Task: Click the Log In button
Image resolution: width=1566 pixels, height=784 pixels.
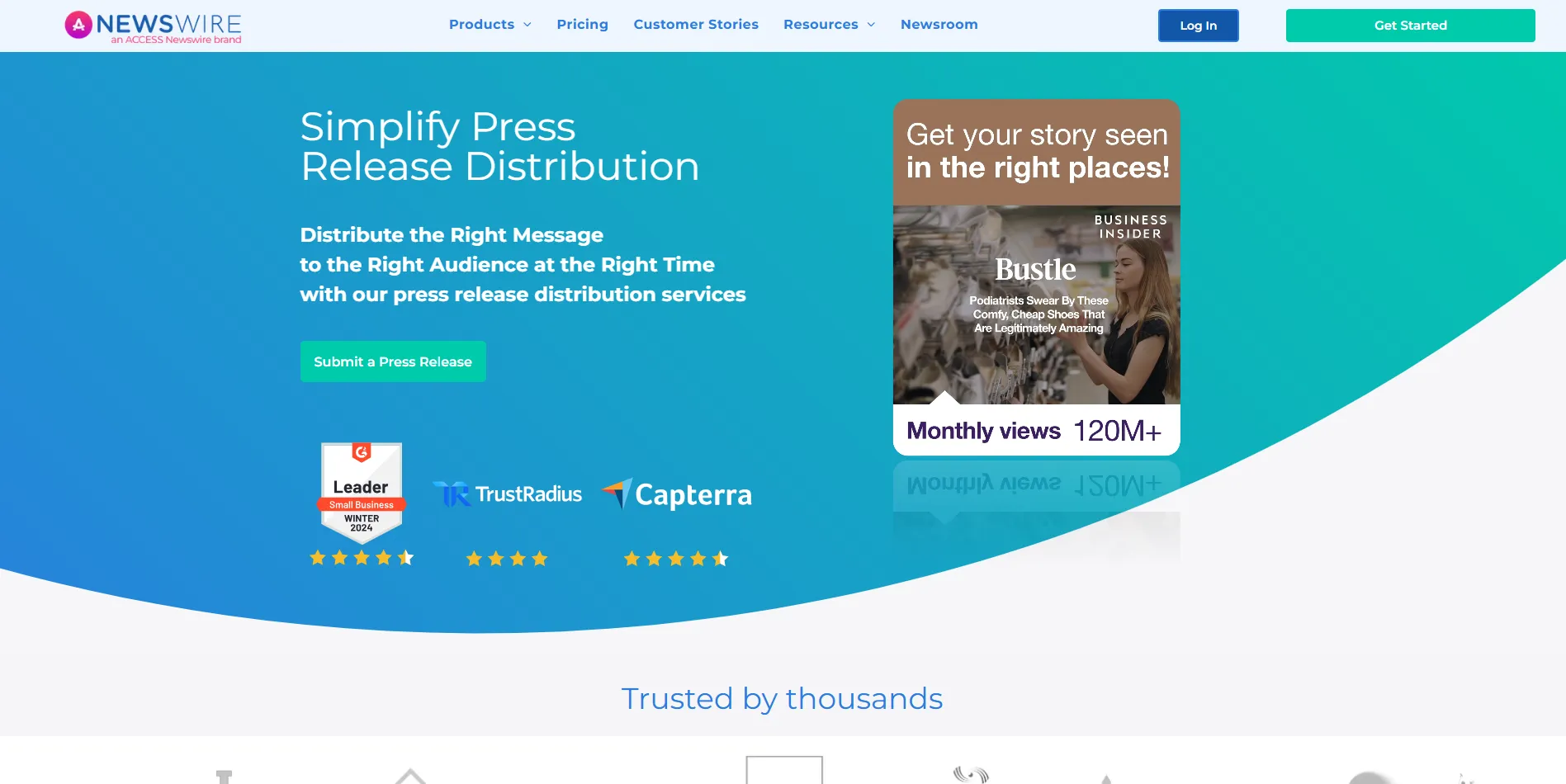Action: [x=1198, y=26]
